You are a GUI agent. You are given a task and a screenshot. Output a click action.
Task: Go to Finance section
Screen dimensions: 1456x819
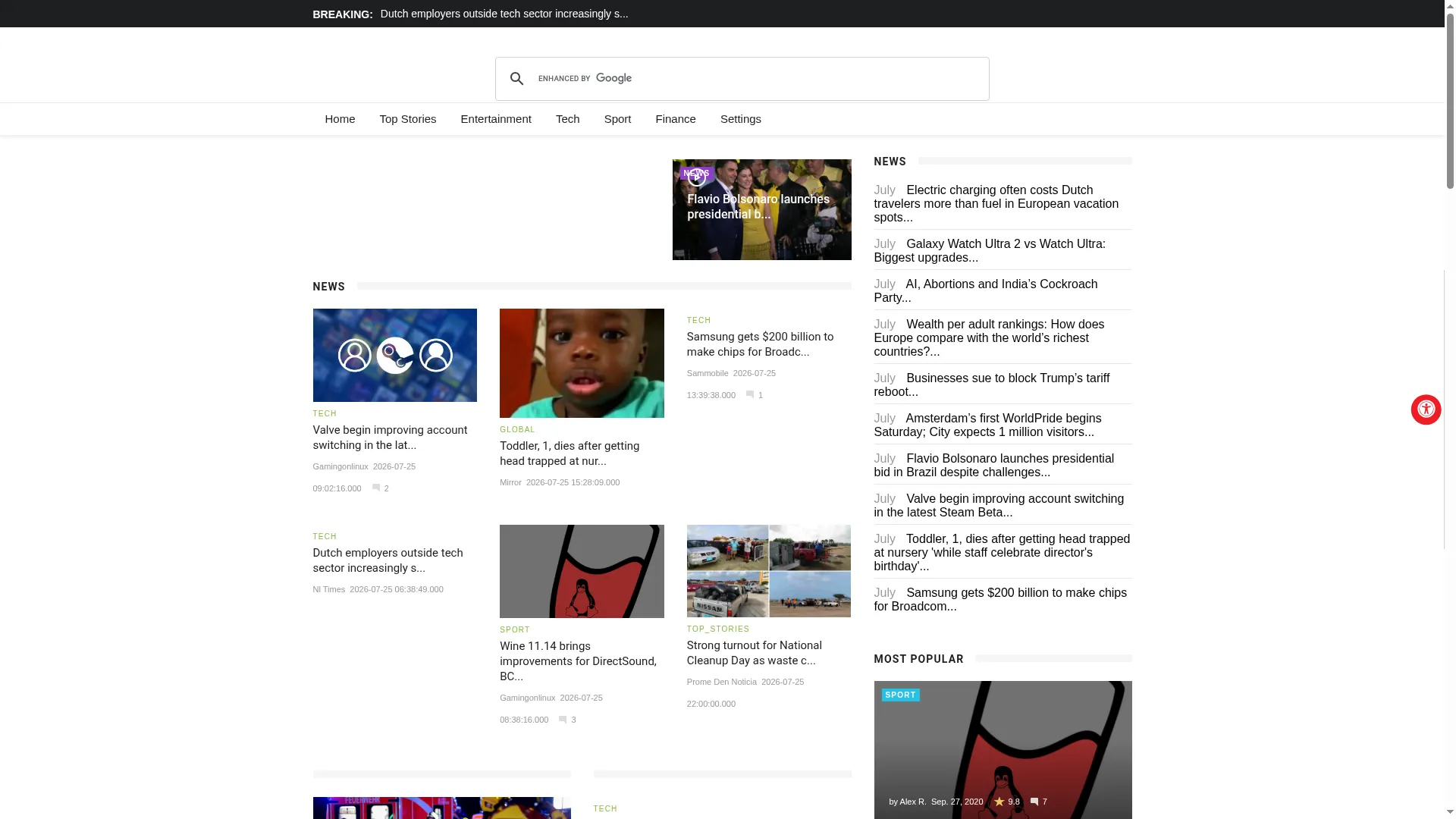click(x=676, y=119)
